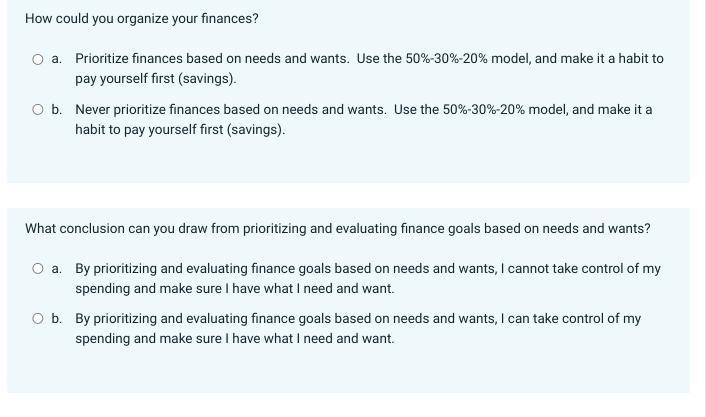
Task: Click the text ending "I can take control of my"
Action: point(358,318)
